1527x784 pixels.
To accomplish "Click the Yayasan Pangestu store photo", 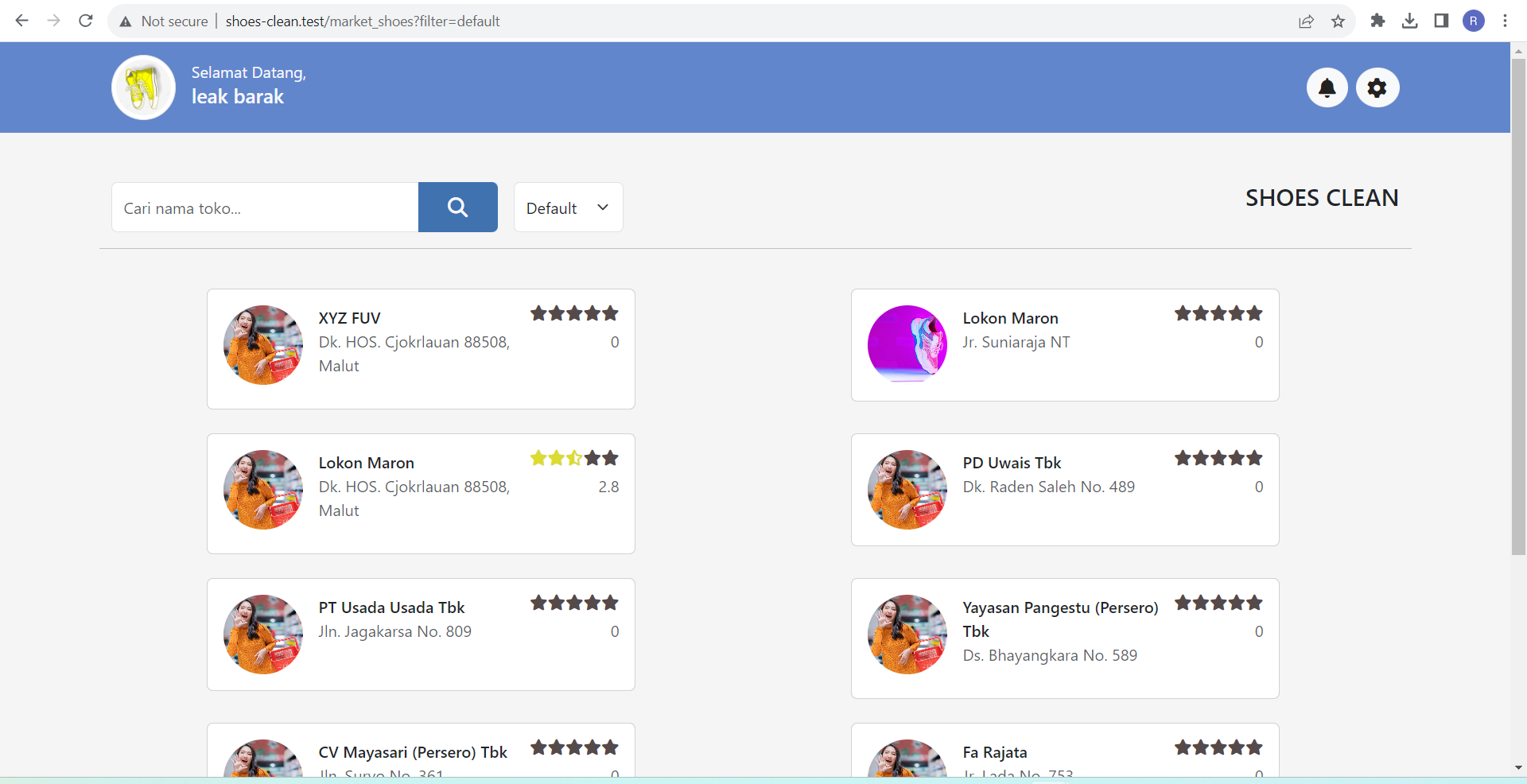I will [x=907, y=635].
